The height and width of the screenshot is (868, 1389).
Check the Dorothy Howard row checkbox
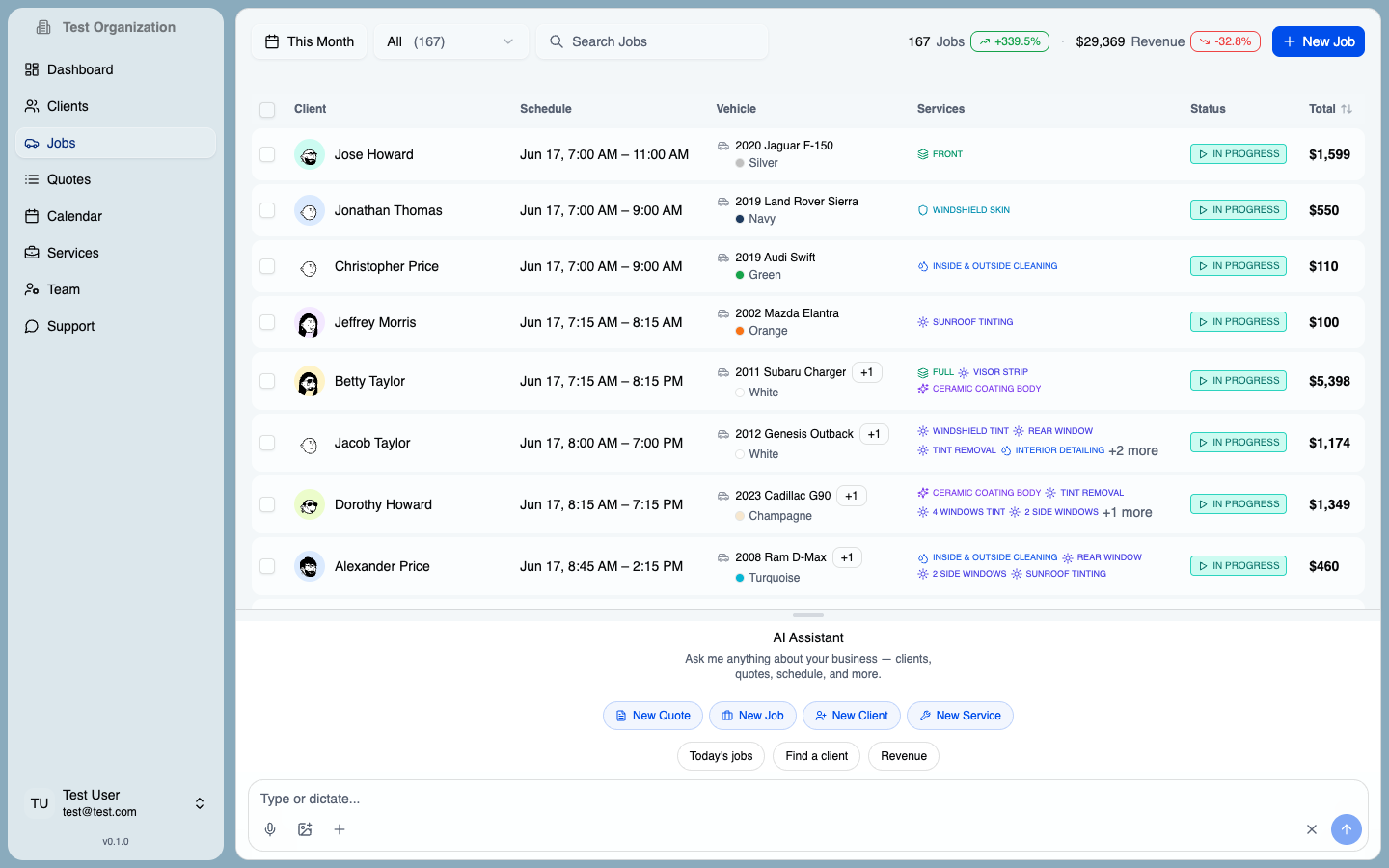tap(267, 504)
